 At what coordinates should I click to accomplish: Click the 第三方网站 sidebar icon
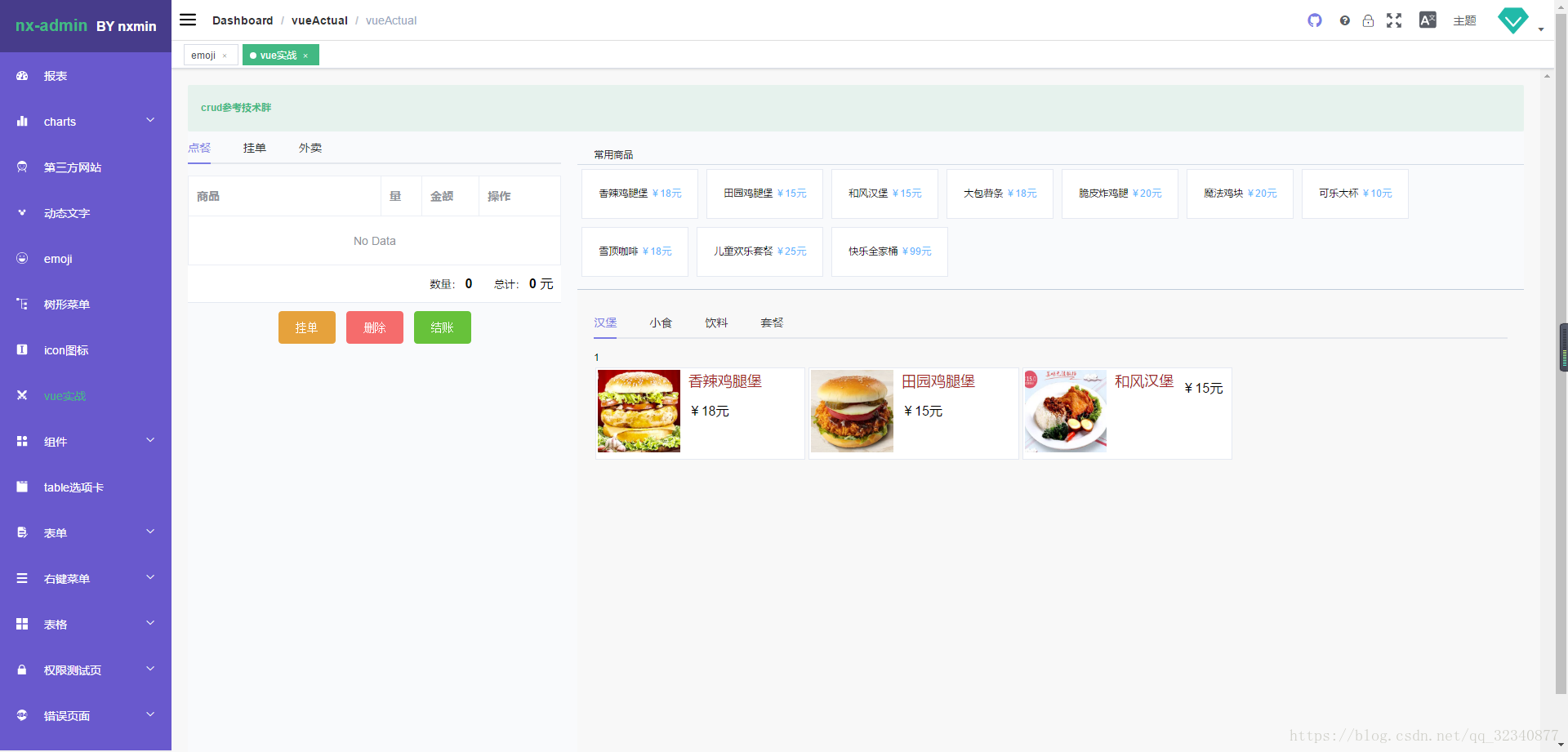(22, 167)
